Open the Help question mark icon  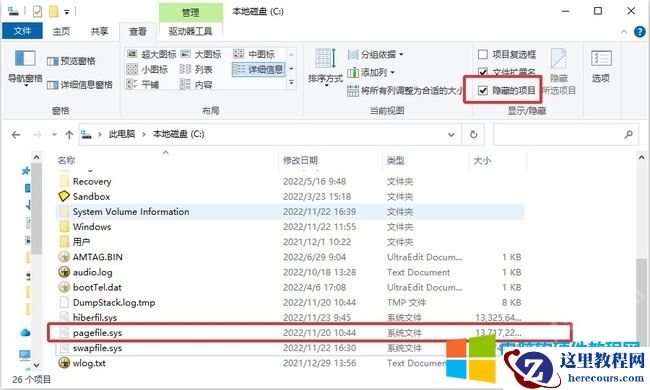click(x=640, y=31)
